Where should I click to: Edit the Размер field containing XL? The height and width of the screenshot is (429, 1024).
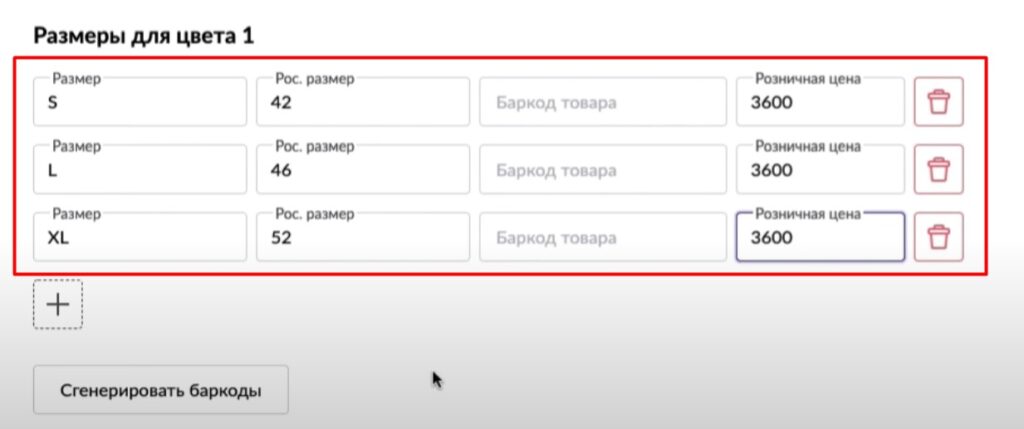click(x=140, y=236)
